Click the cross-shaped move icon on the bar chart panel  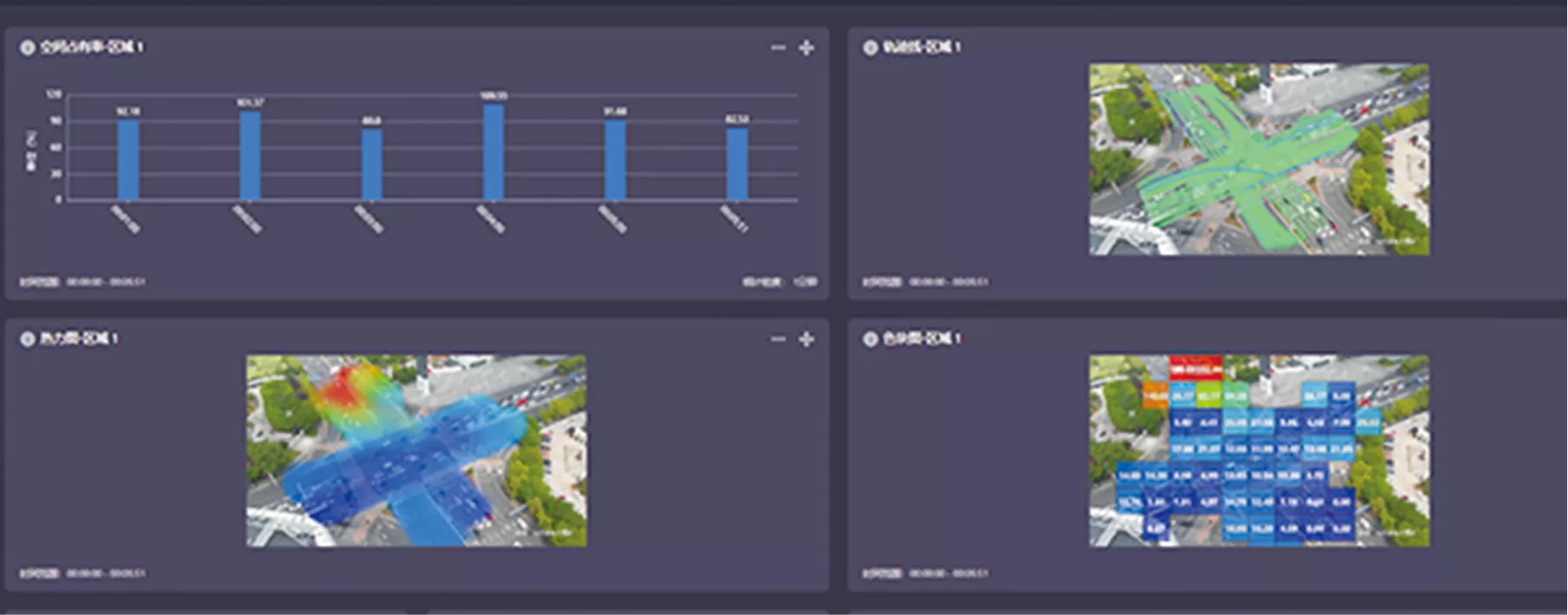[806, 48]
